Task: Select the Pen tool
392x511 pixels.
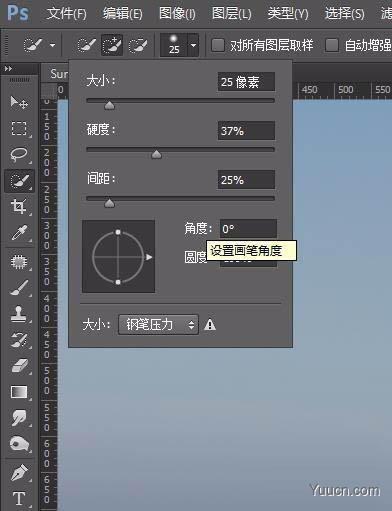Action: [19, 473]
